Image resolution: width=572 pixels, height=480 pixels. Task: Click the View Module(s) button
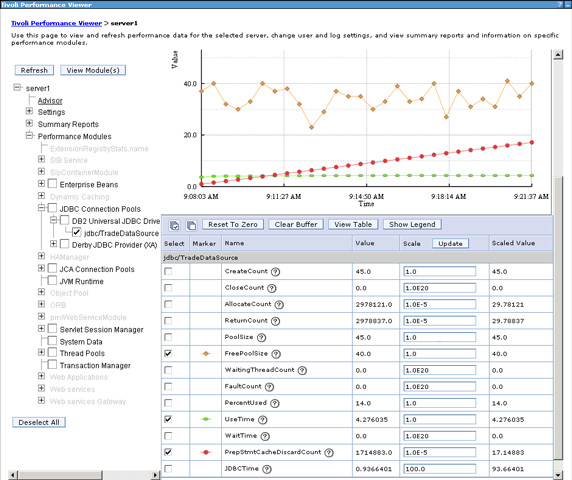pyautogui.click(x=93, y=70)
